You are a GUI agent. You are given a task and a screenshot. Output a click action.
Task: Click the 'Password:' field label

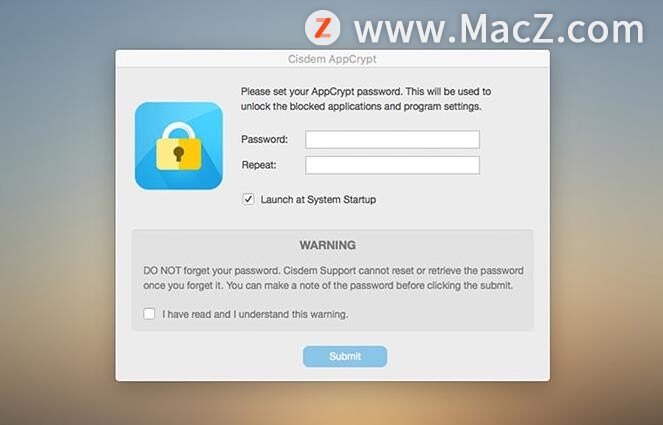(264, 139)
